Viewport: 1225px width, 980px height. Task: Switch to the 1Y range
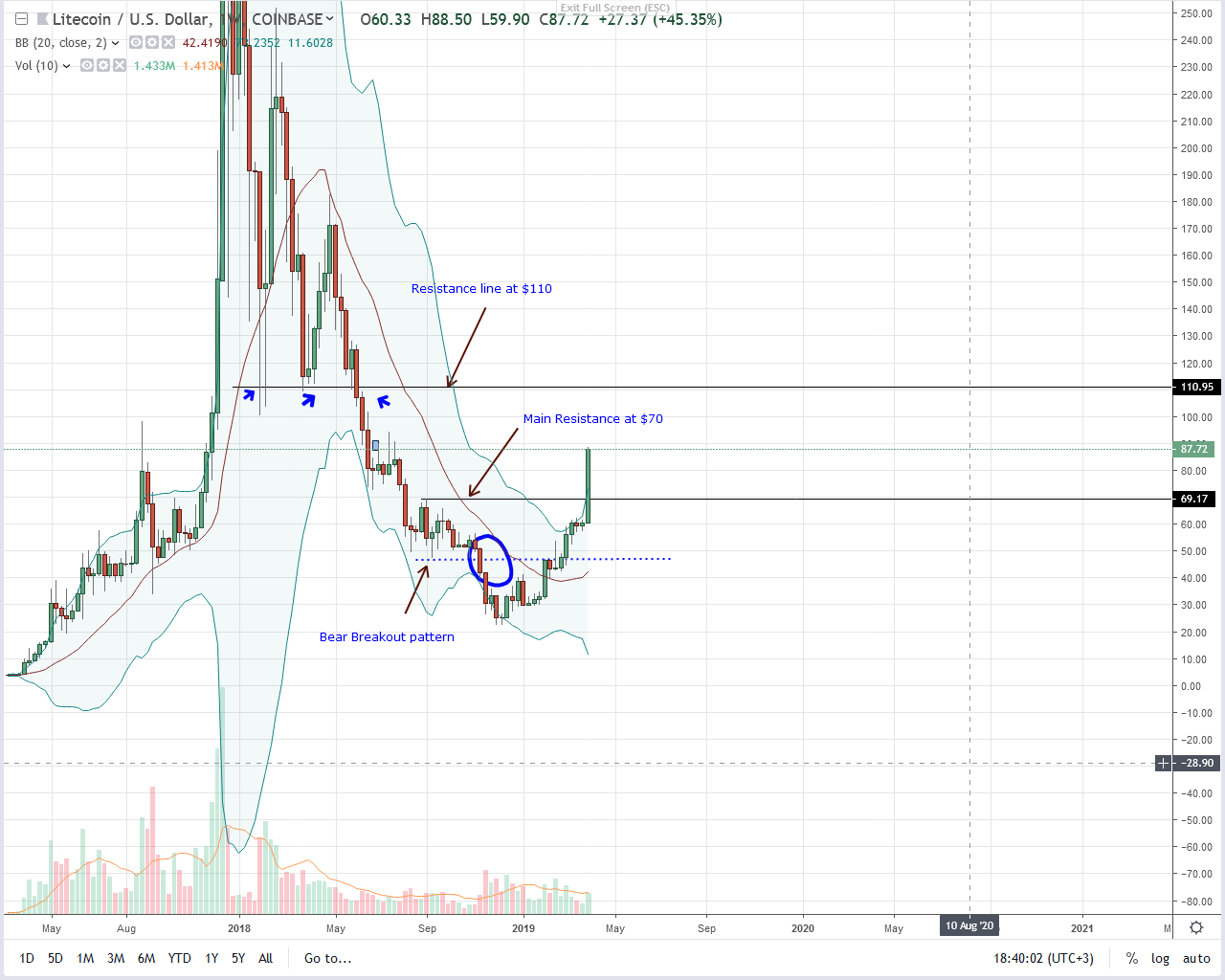(212, 958)
